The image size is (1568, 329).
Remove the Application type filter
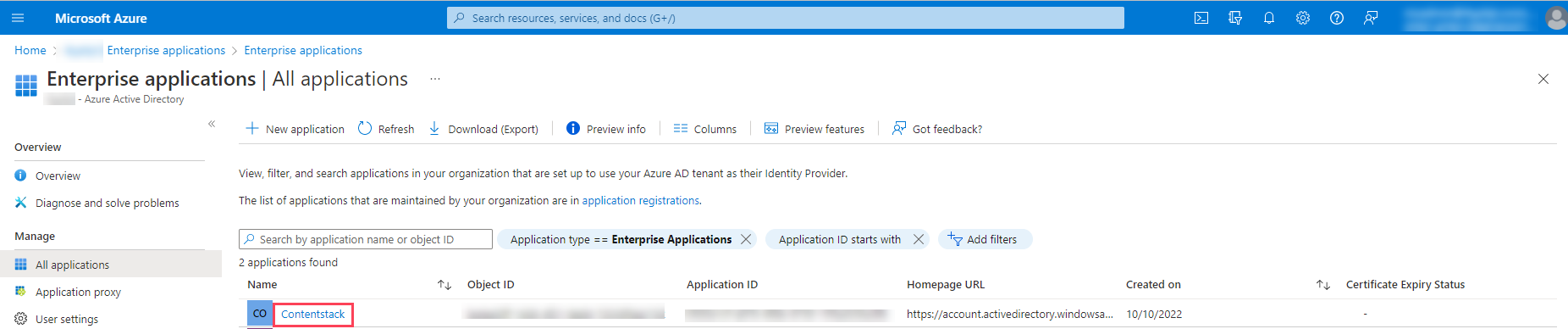746,239
